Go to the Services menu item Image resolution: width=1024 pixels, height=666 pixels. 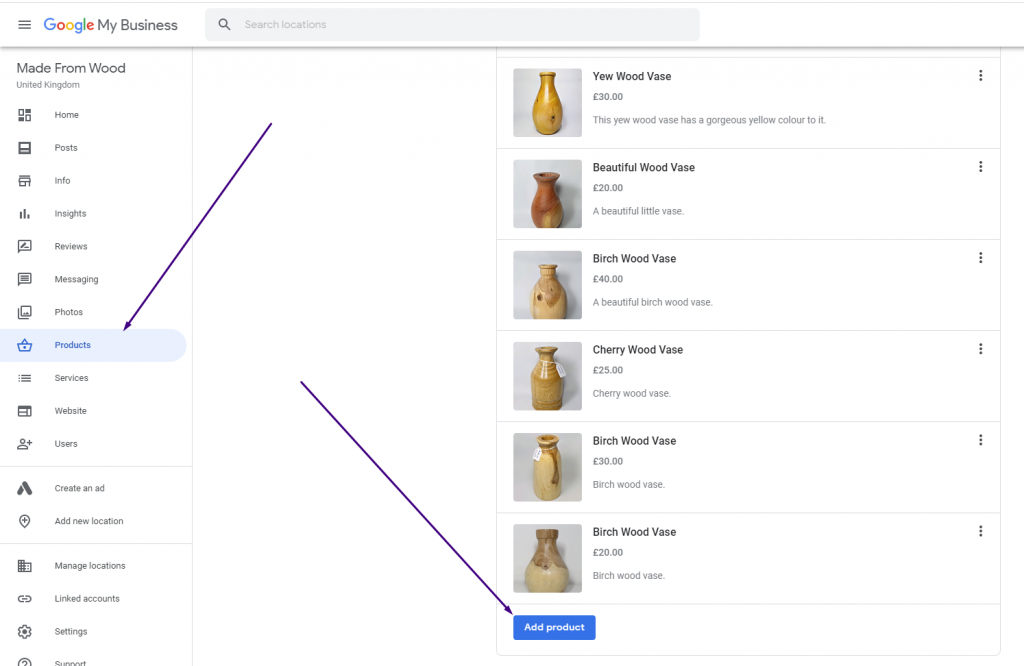point(96,378)
